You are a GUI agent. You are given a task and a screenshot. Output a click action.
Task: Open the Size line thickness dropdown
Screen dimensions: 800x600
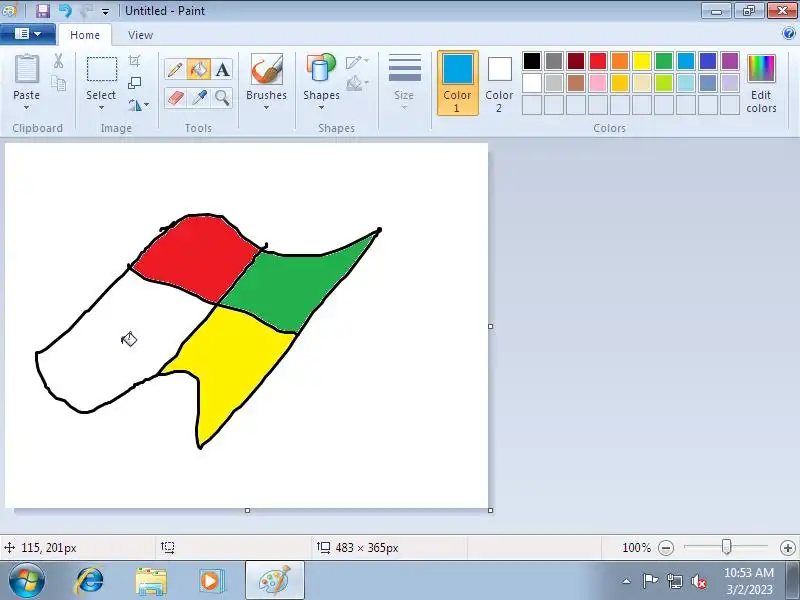click(x=404, y=83)
